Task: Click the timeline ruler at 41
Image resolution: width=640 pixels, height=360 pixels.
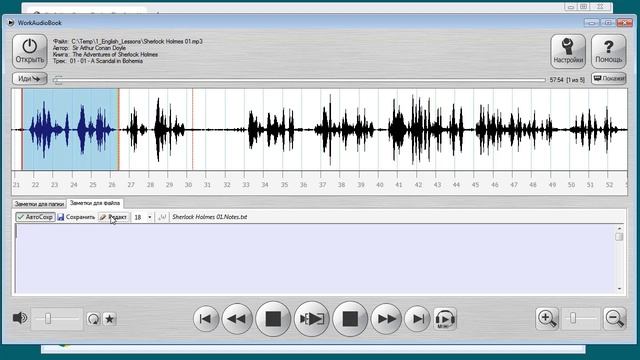Action: pos(399,185)
